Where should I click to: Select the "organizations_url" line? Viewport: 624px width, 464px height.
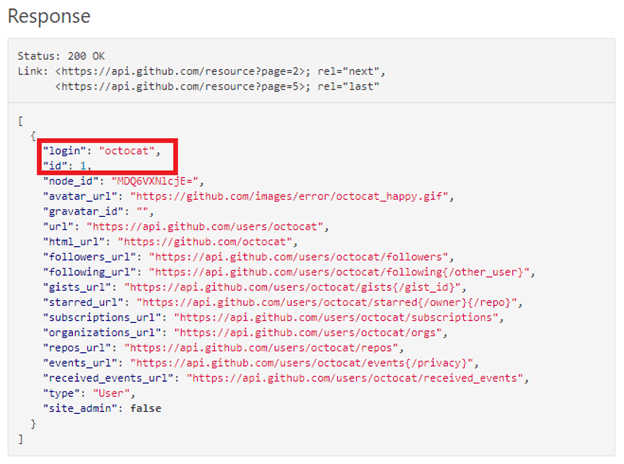pos(245,333)
